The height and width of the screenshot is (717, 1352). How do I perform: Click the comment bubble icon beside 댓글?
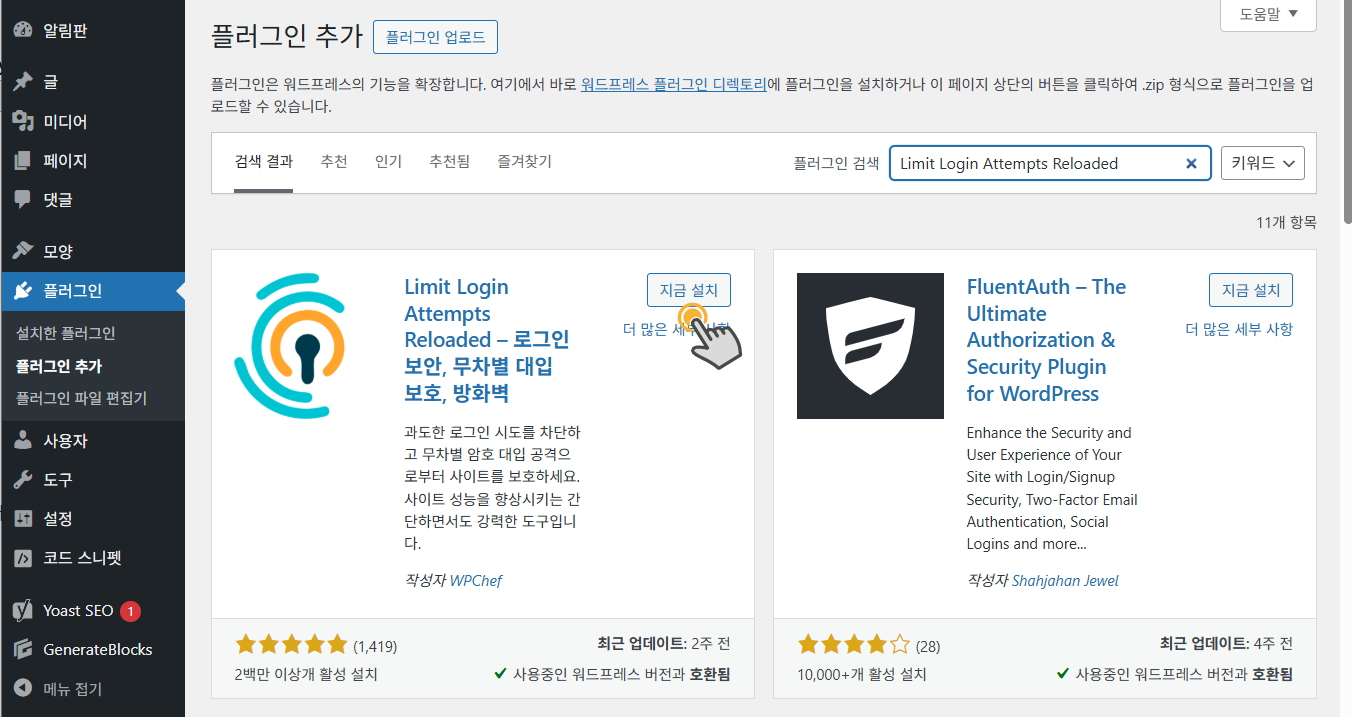(22, 199)
